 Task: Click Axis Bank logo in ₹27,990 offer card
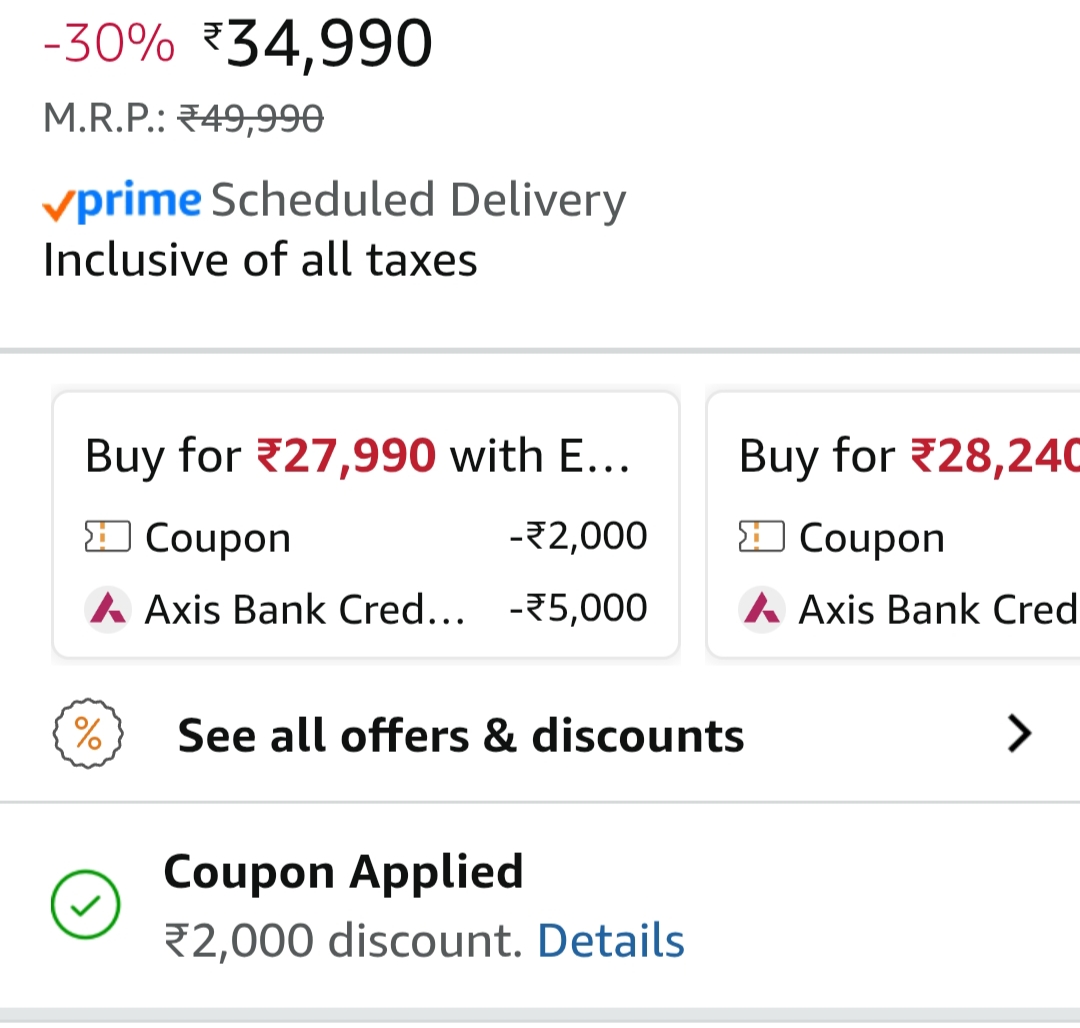[107, 608]
